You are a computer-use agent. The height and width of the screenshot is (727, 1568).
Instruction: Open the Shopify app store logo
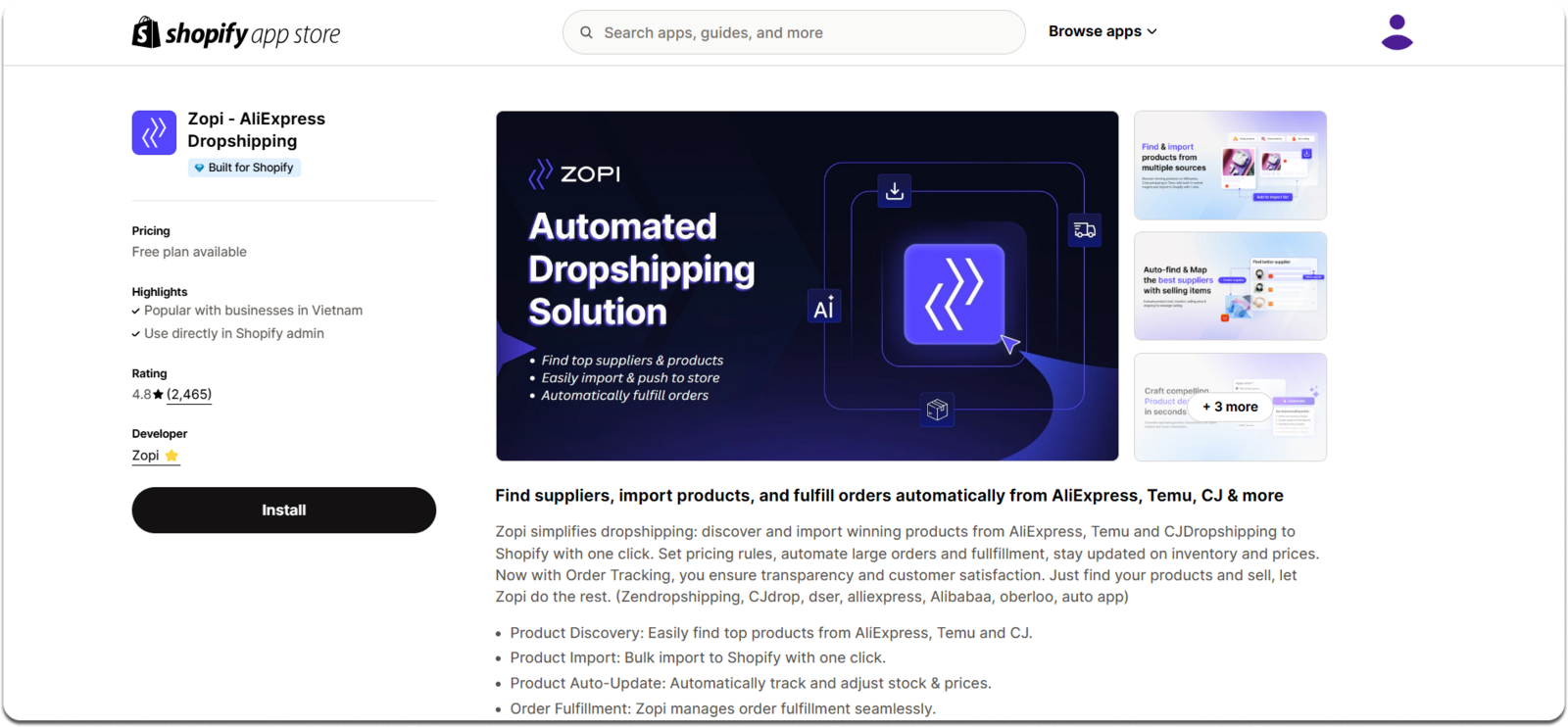[x=236, y=33]
